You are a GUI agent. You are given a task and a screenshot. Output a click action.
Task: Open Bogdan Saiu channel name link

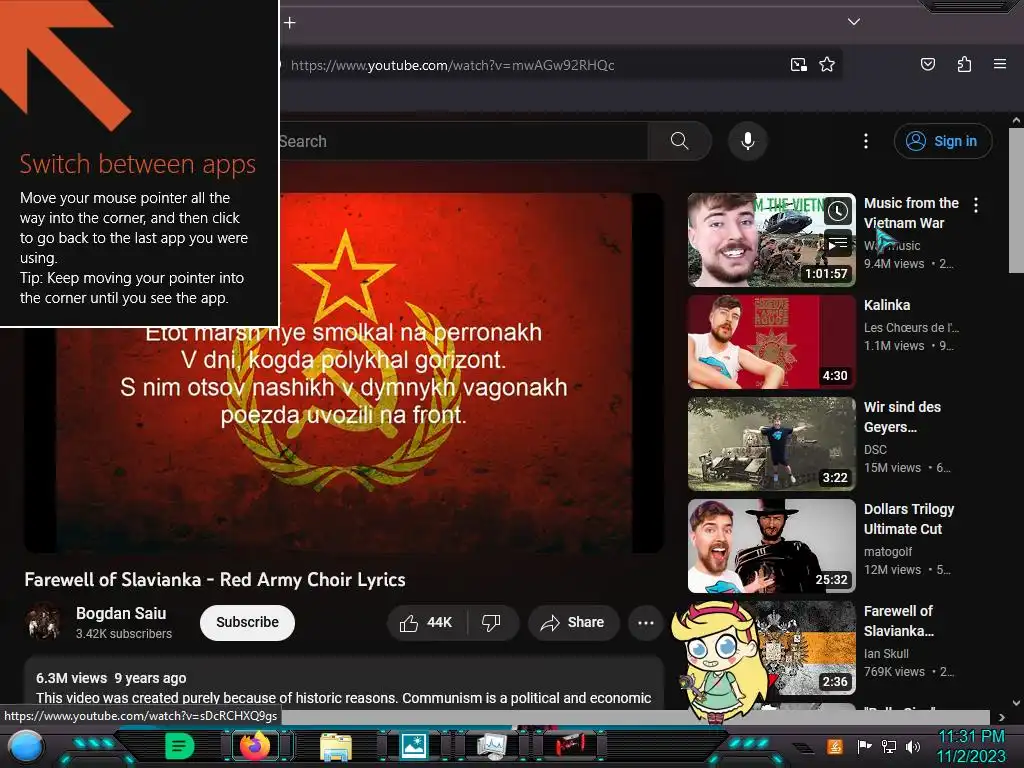click(121, 613)
